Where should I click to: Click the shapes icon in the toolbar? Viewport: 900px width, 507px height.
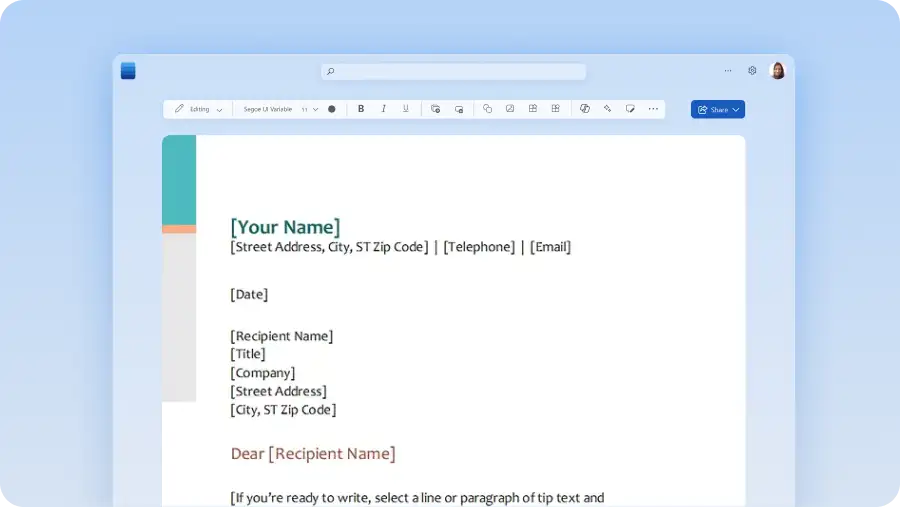(487, 109)
